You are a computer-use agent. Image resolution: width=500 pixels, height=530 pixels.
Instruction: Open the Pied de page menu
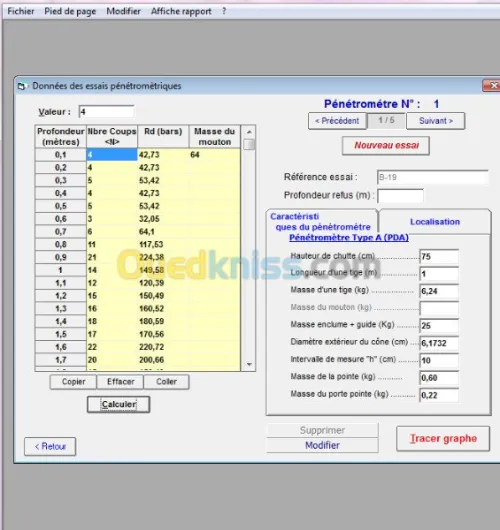[x=70, y=11]
